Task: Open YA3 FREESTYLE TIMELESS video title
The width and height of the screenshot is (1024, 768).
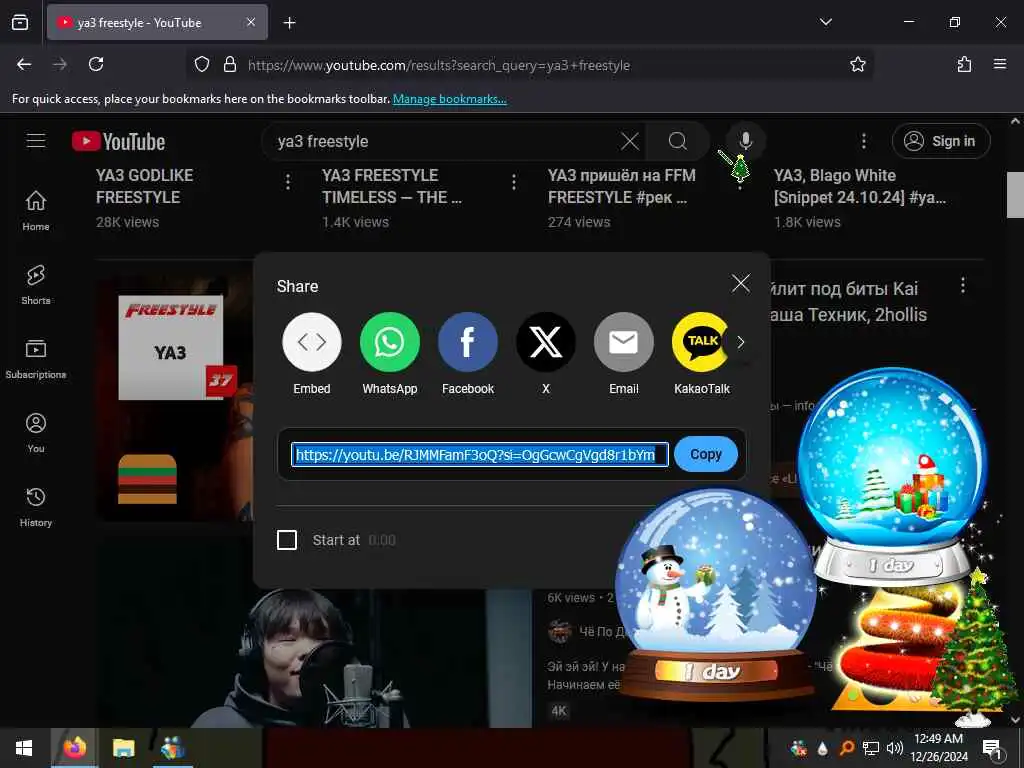Action: pyautogui.click(x=391, y=186)
